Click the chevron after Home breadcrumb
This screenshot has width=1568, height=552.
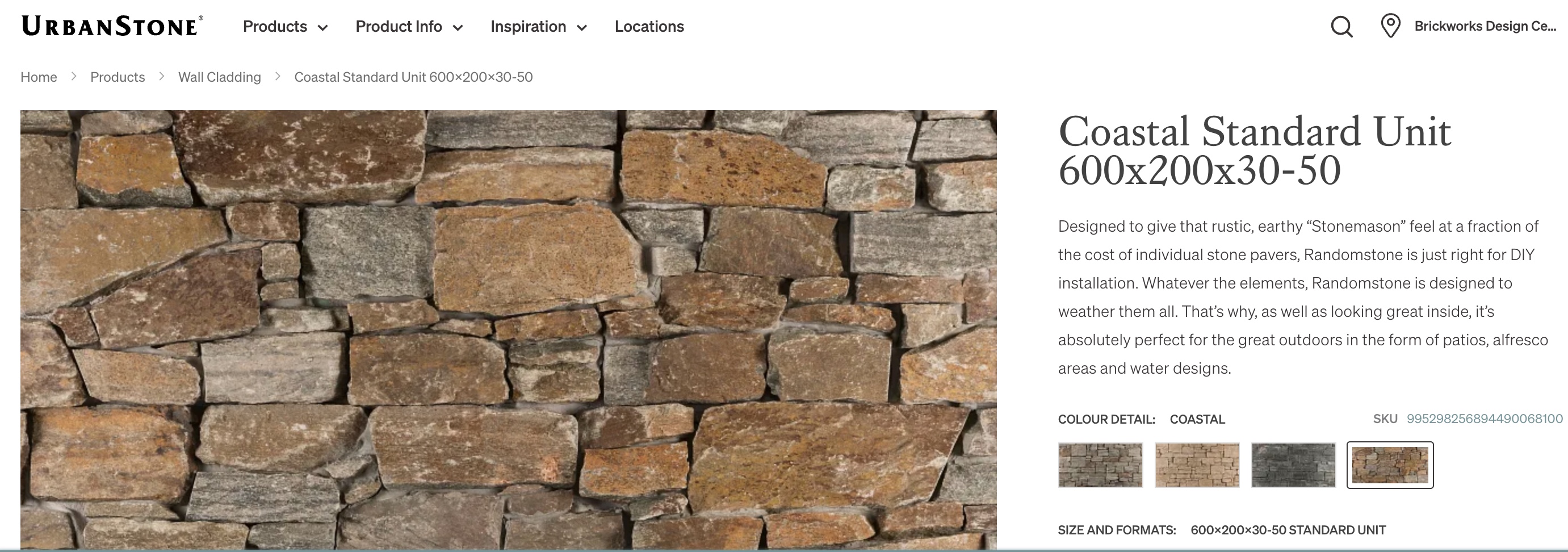74,77
